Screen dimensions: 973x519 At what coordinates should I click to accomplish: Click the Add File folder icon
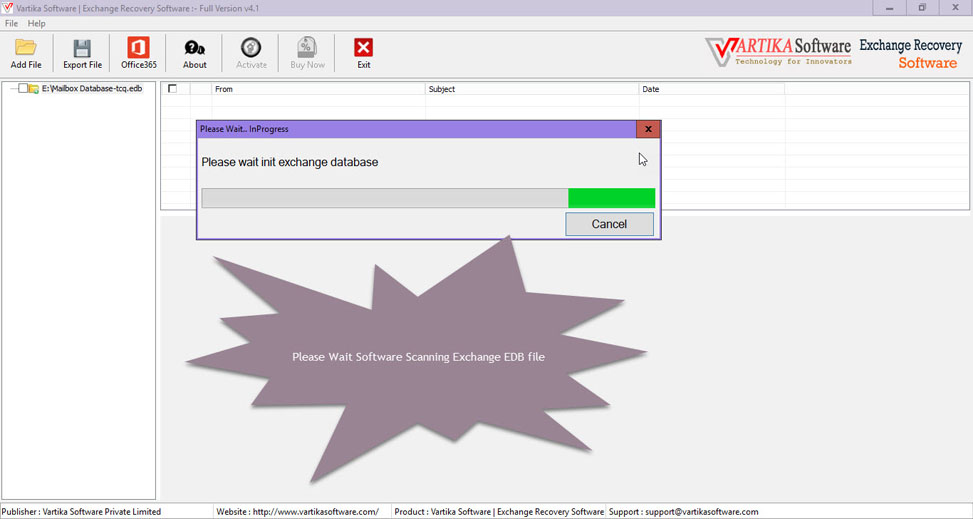[26, 47]
